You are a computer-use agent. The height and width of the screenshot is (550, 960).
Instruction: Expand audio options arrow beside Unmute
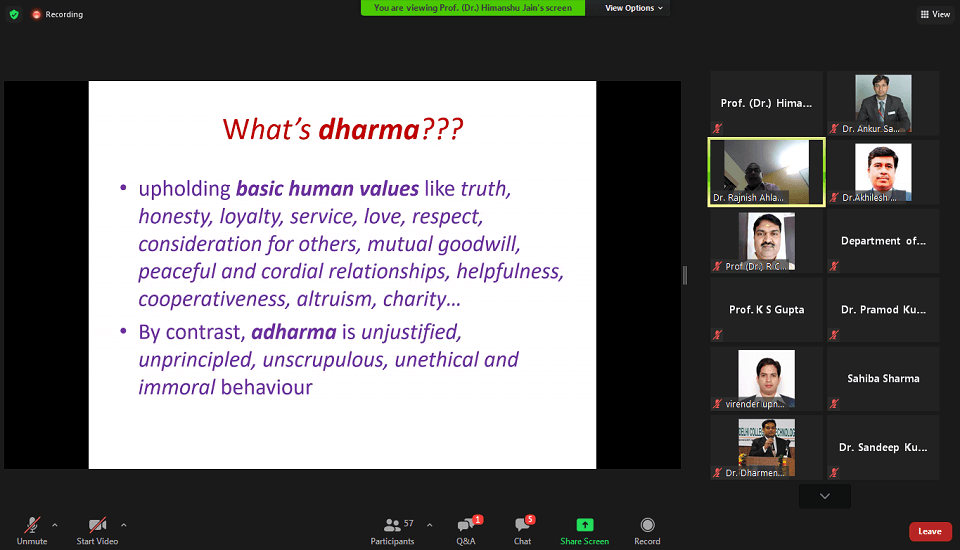(54, 524)
